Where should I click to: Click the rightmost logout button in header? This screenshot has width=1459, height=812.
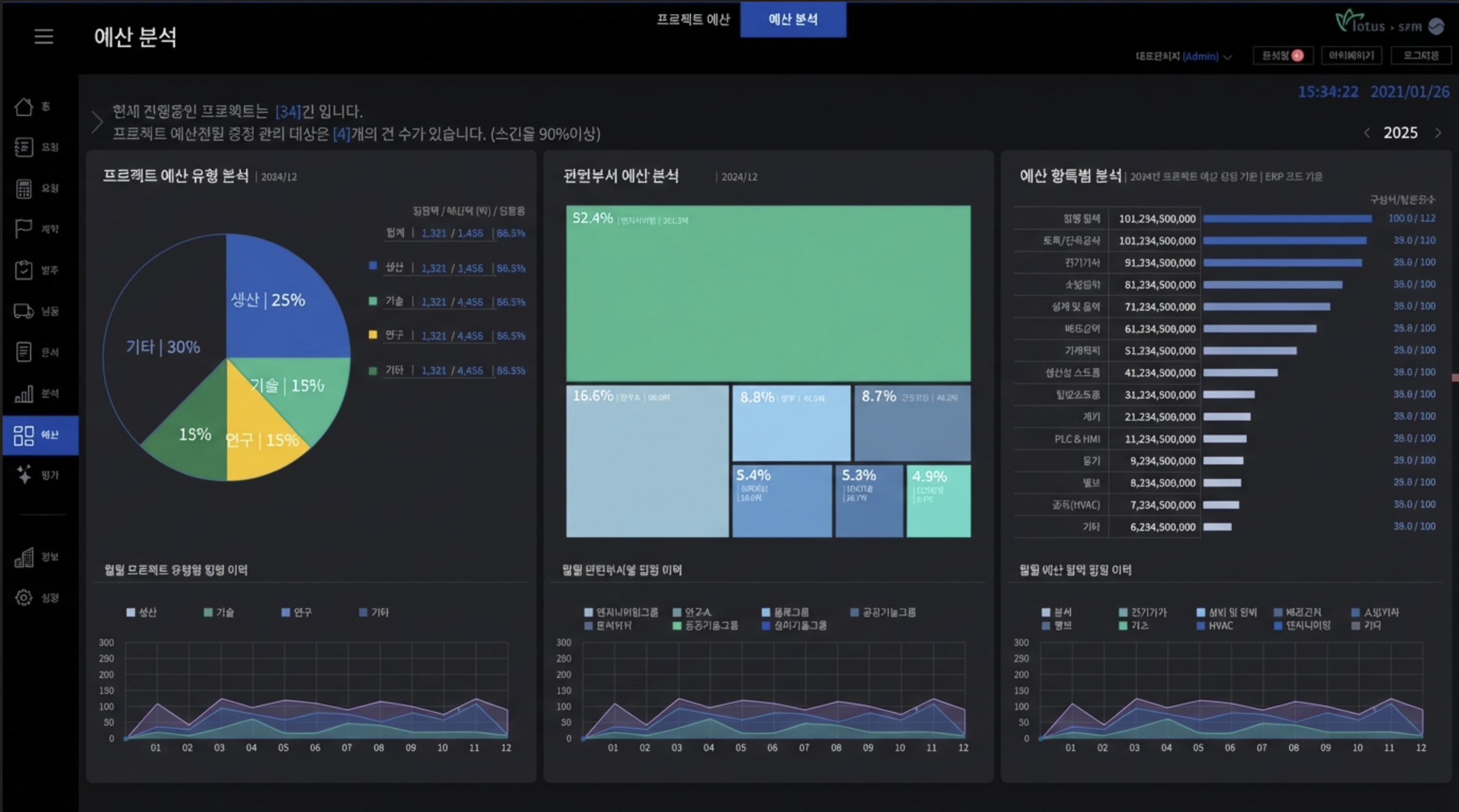tap(1421, 56)
